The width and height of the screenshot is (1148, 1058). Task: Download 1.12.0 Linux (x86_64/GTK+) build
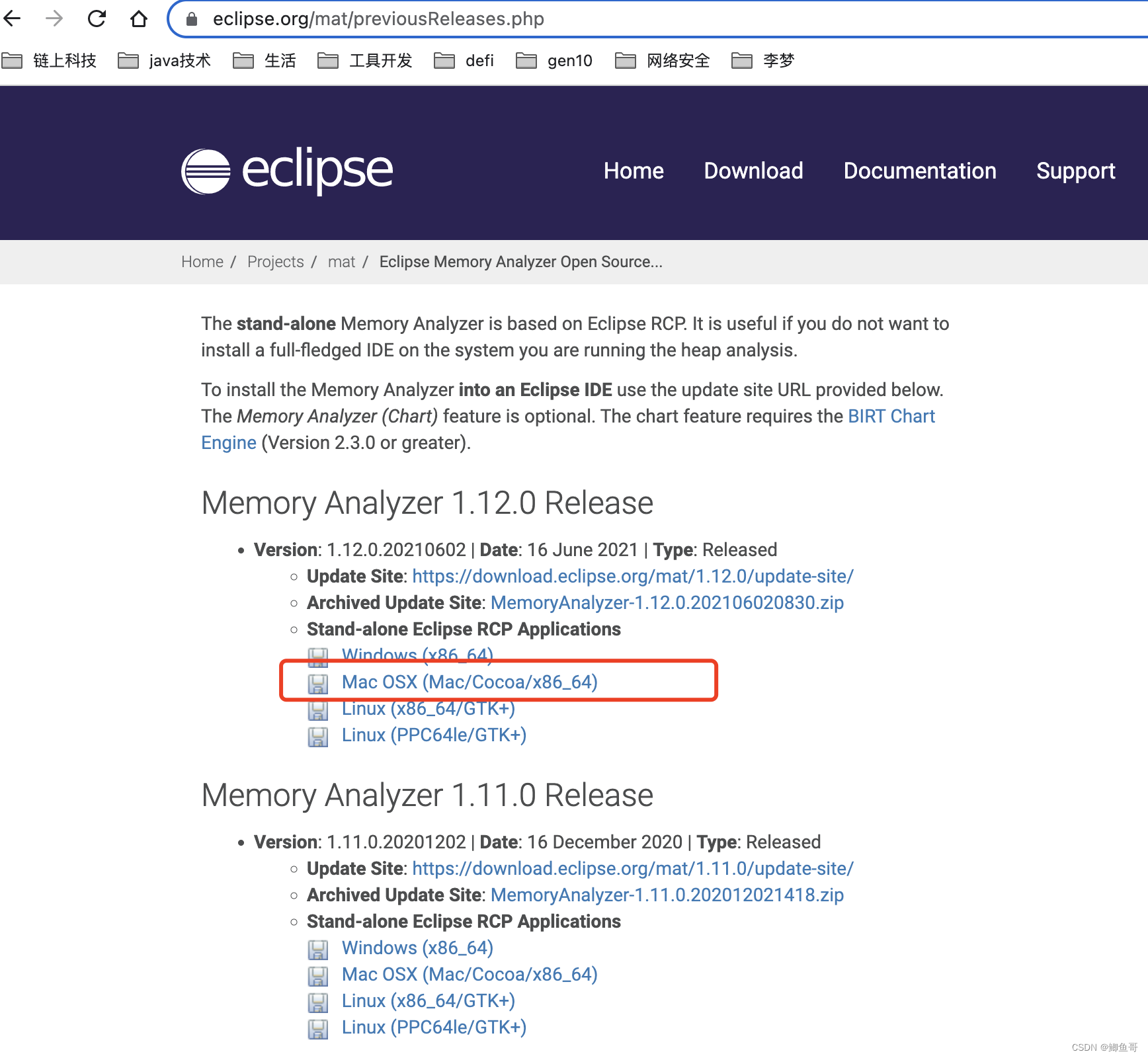tap(429, 708)
